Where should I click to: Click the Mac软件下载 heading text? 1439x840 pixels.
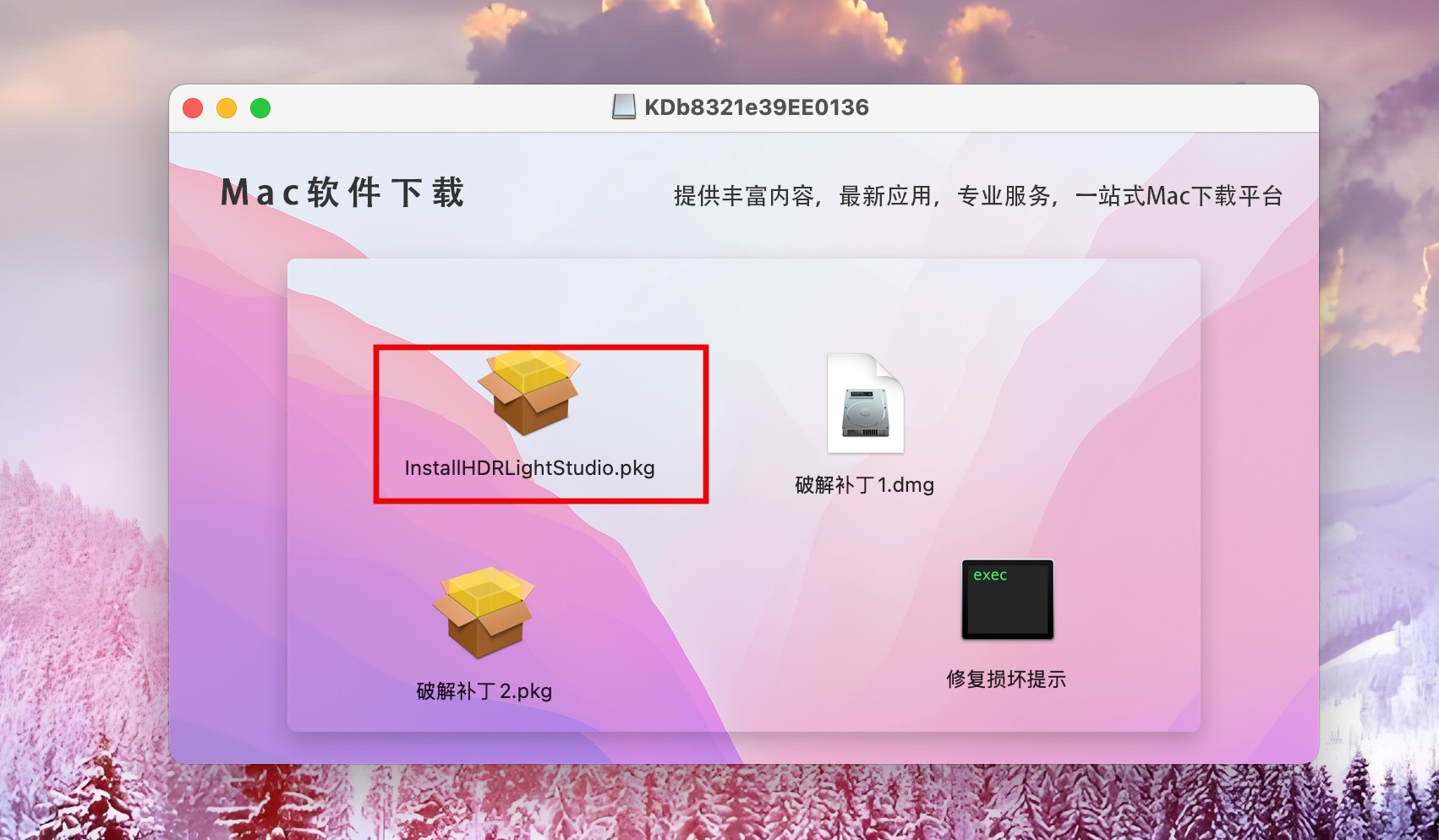tap(342, 193)
